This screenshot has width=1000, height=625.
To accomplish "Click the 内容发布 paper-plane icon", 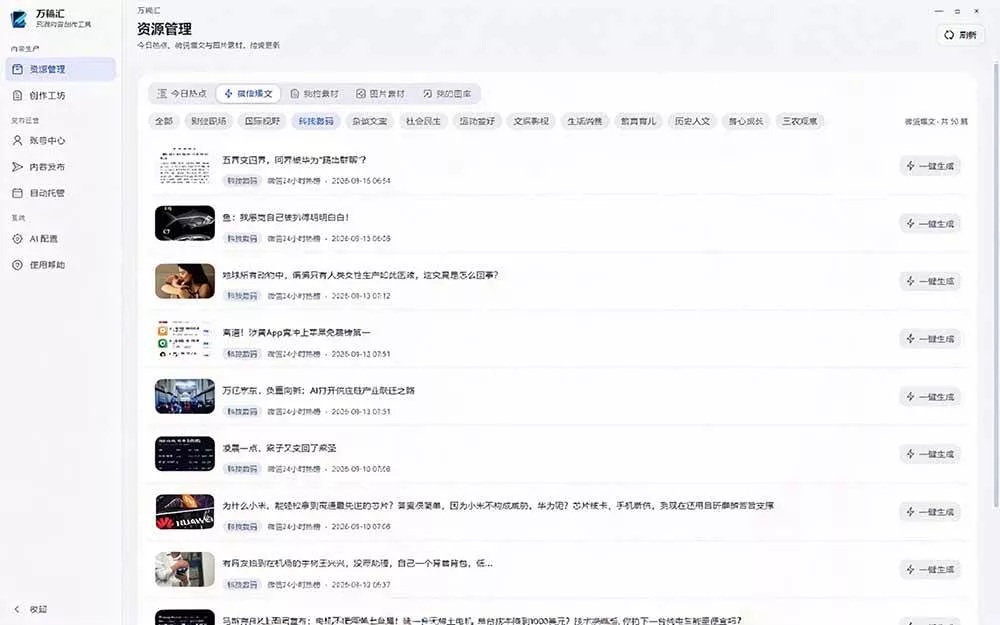I will 18,166.
